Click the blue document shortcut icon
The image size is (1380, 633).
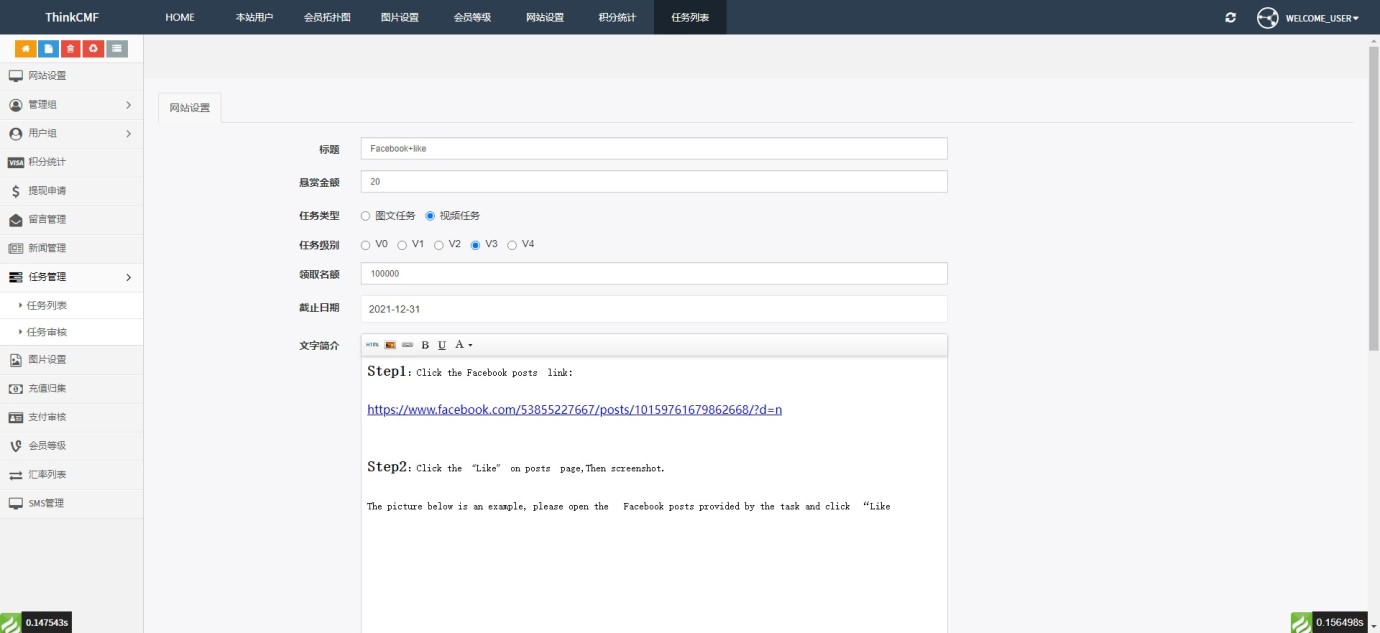click(48, 48)
